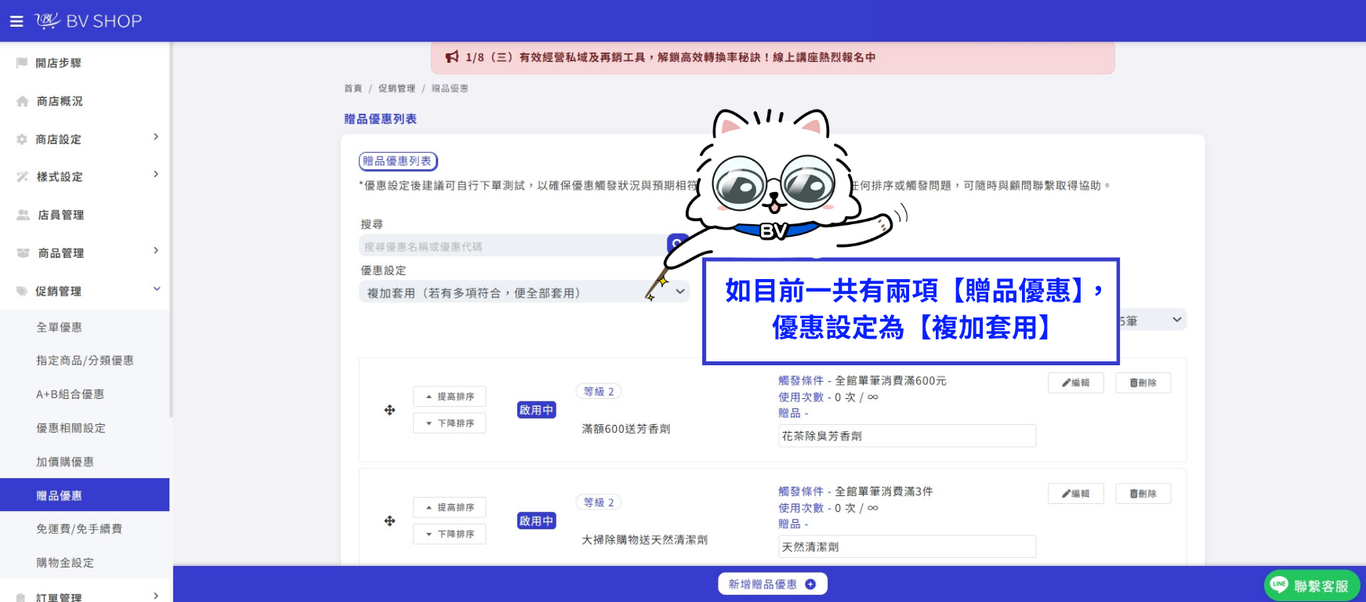Click 編輯 for the 滿額600送芳香劑 offer
Viewport: 1366px width, 602px height.
click(1076, 383)
